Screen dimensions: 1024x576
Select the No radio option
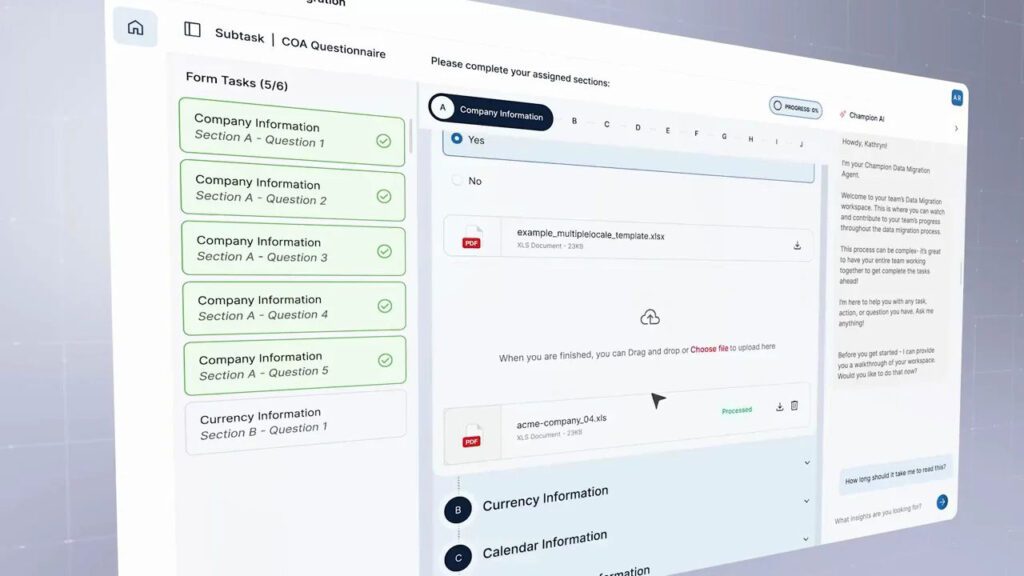tap(458, 181)
